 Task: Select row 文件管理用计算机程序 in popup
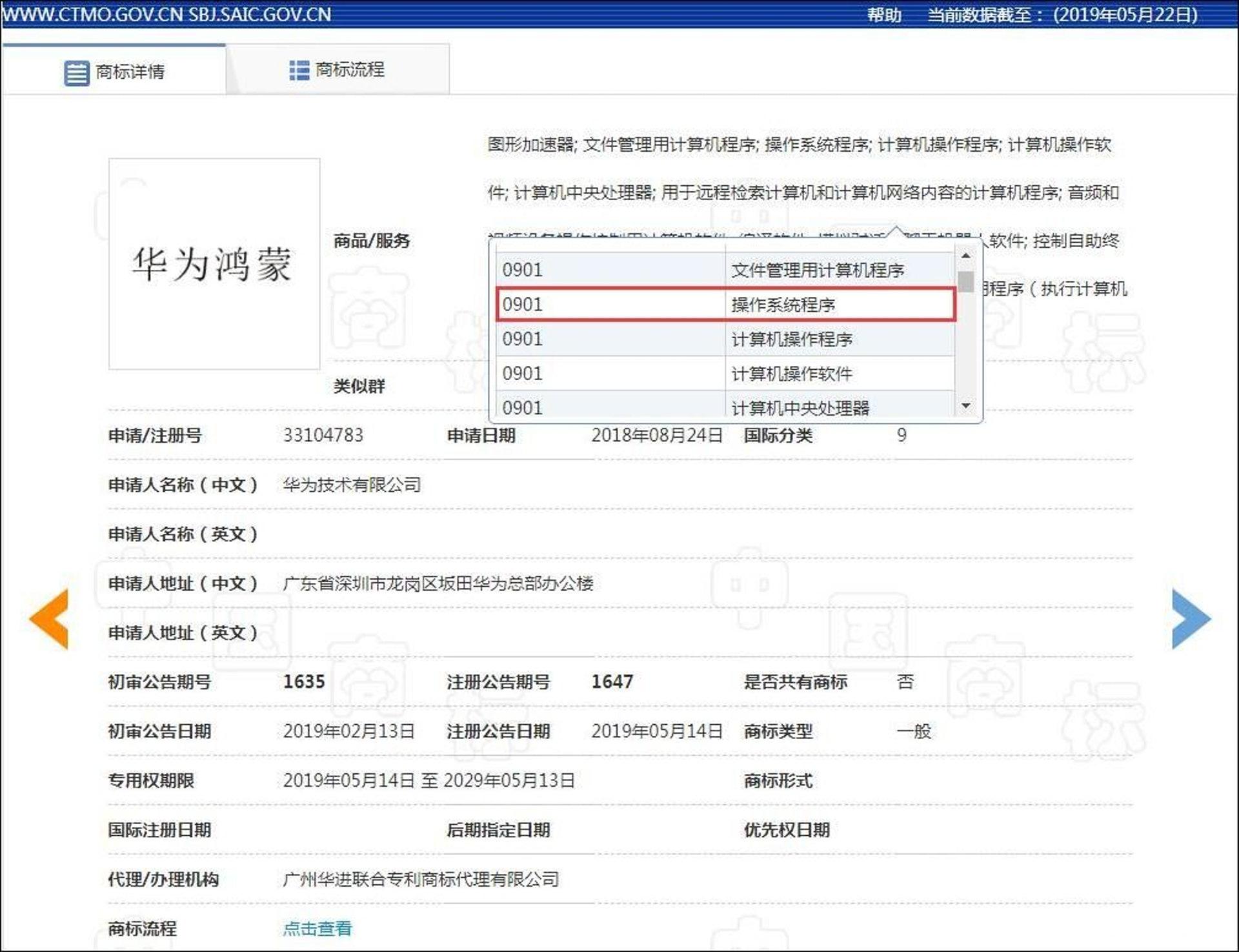tap(725, 270)
